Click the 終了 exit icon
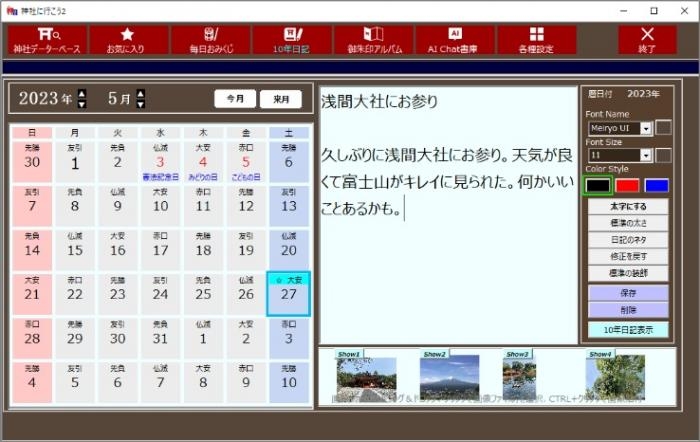 tap(647, 40)
